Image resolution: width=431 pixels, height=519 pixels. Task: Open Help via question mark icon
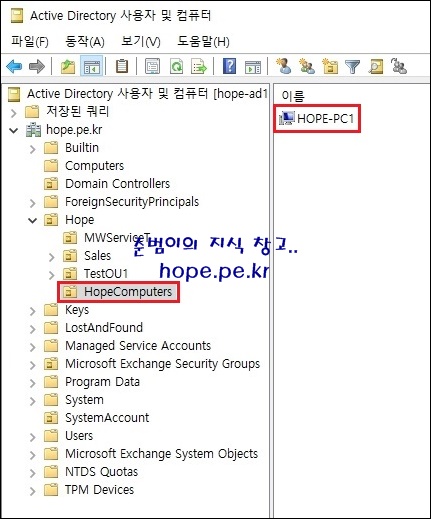229,66
